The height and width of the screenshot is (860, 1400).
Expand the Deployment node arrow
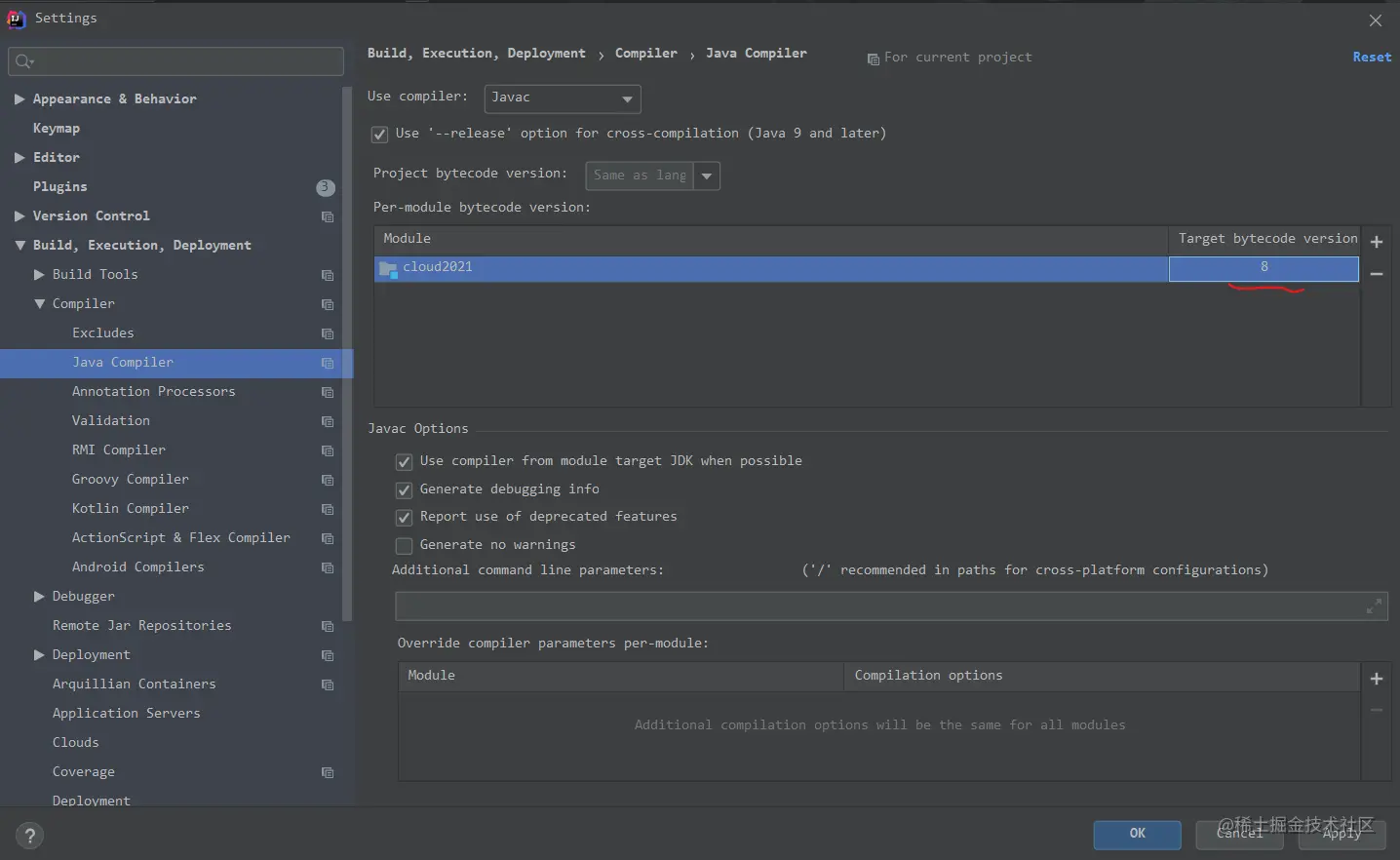39,655
